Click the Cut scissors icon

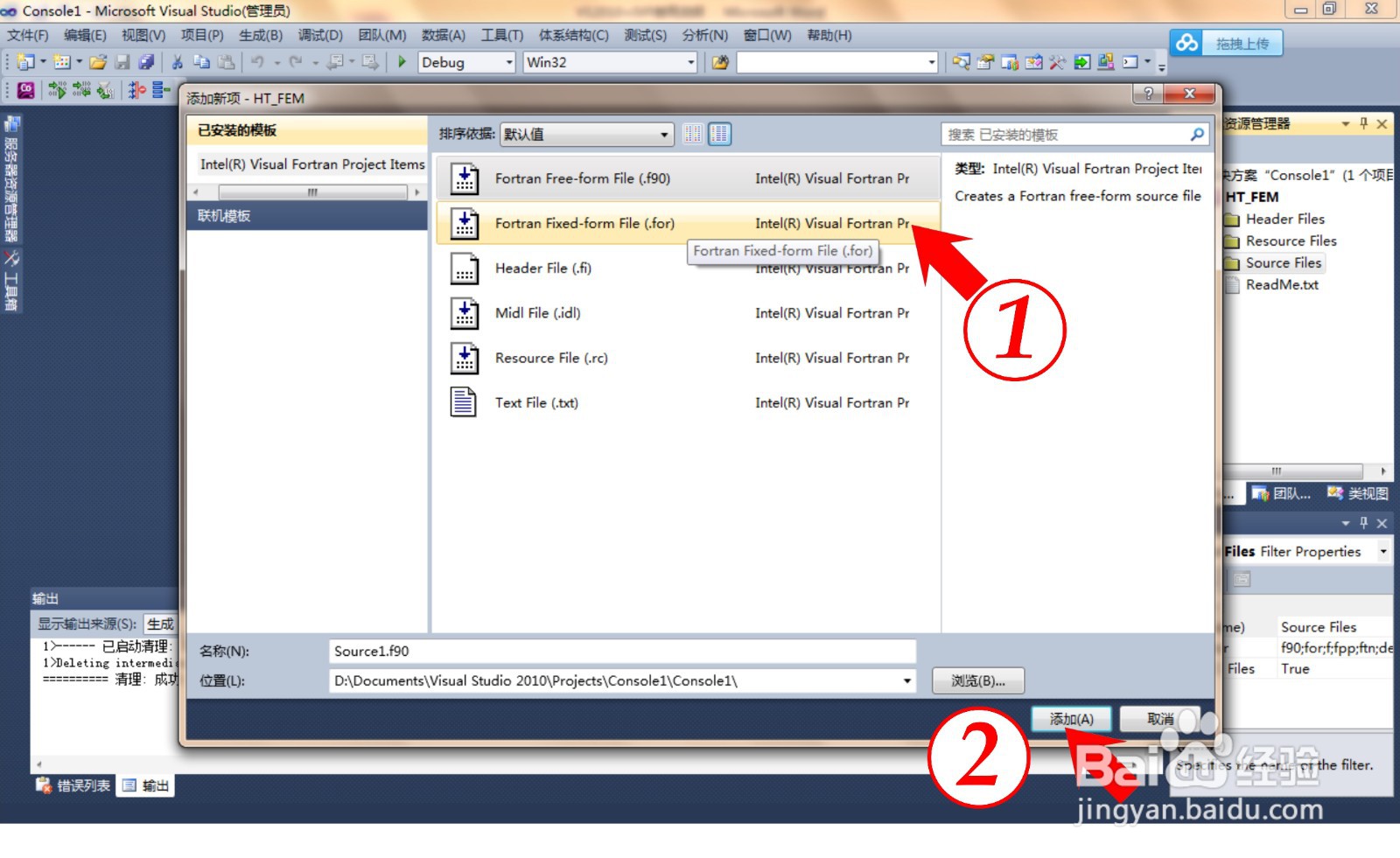(x=177, y=62)
